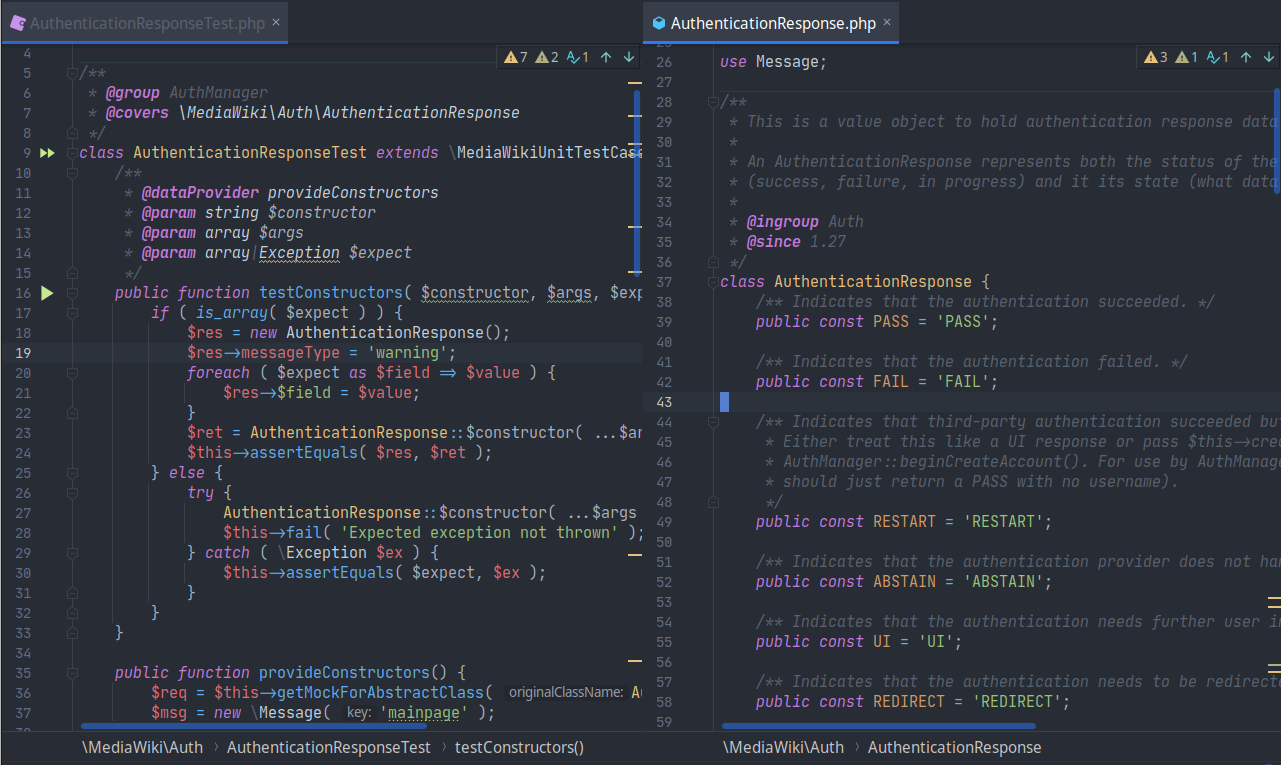Image resolution: width=1281 pixels, height=765 pixels.
Task: Collapse the docblock starting at line 10
Action: pos(72,173)
